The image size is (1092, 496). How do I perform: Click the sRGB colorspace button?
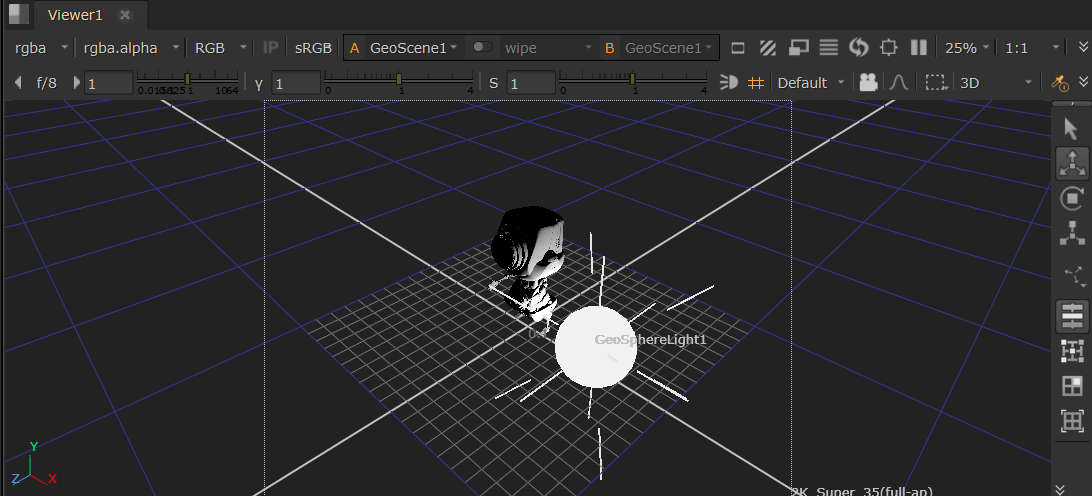[313, 47]
